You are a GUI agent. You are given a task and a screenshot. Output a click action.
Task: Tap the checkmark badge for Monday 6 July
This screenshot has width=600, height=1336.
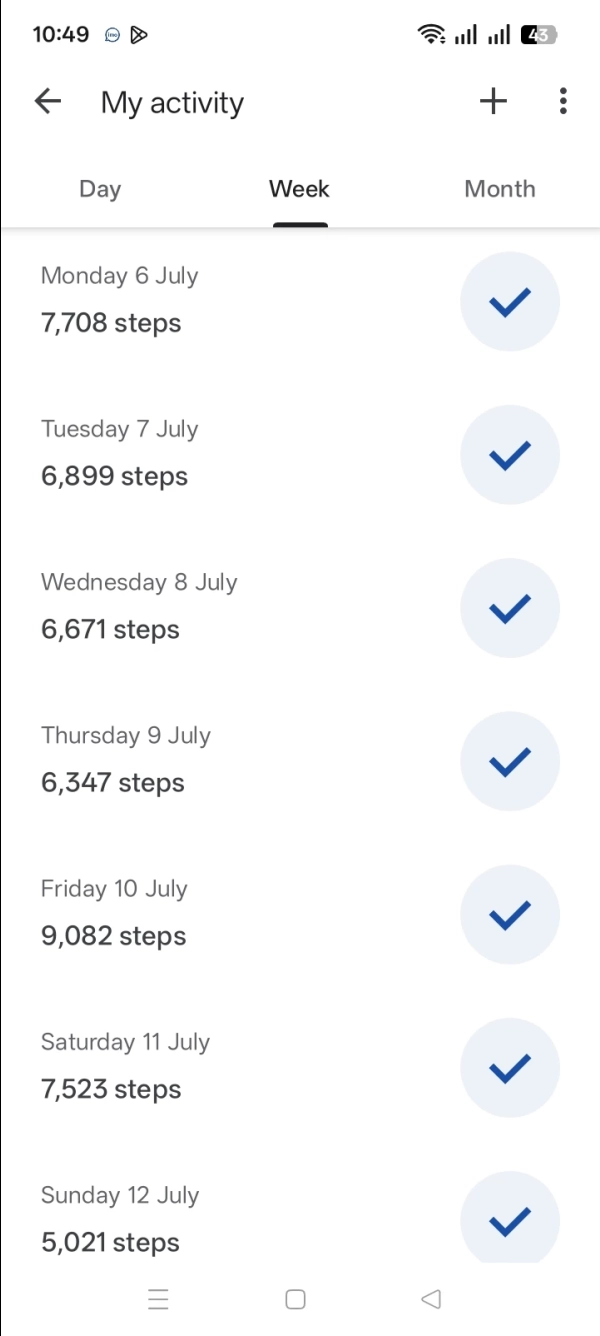510,301
